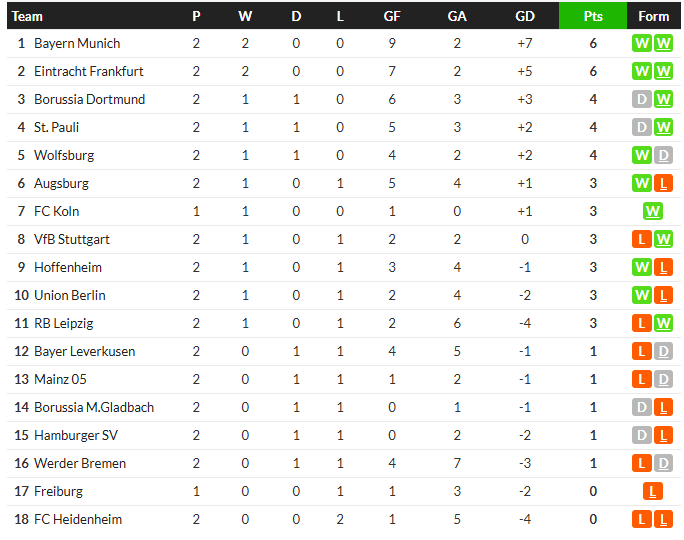The height and width of the screenshot is (540, 684).
Task: Sort table by GD column header
Action: tap(525, 16)
